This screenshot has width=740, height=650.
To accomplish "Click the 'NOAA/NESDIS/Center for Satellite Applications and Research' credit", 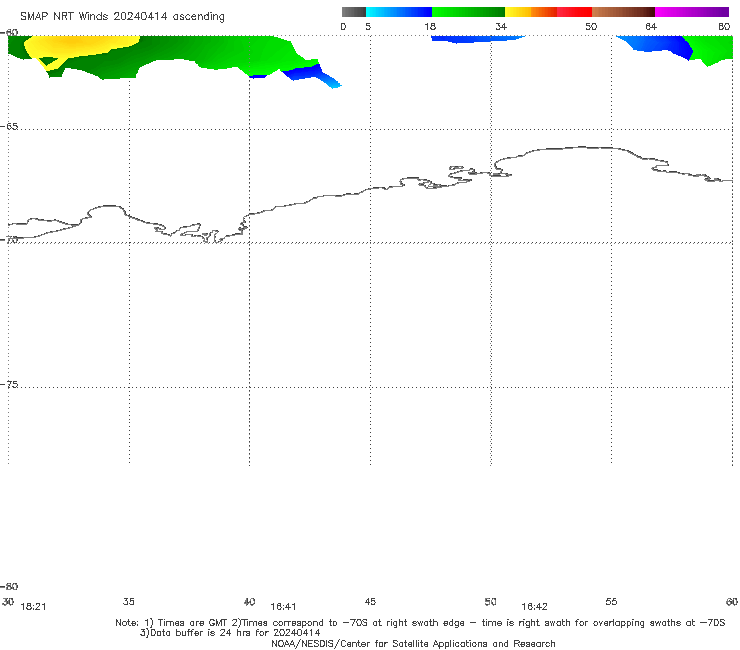I will [413, 644].
